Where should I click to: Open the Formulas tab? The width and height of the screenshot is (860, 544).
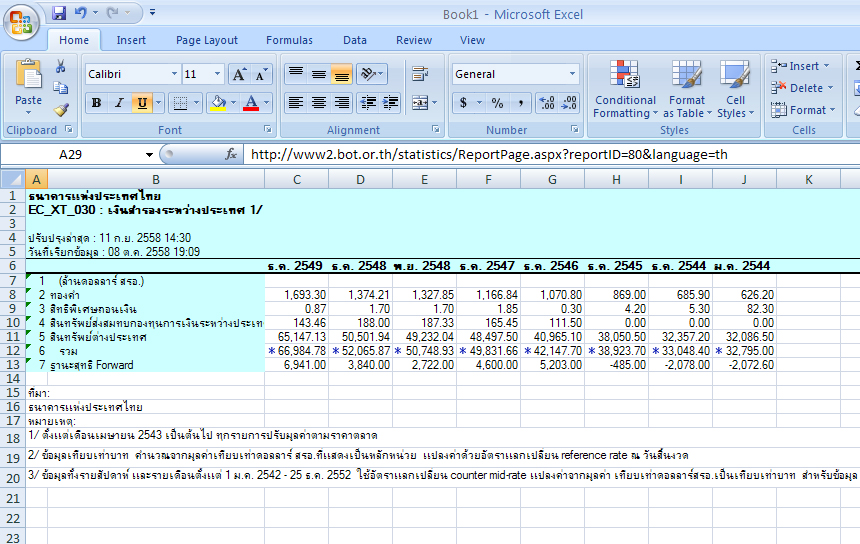289,40
